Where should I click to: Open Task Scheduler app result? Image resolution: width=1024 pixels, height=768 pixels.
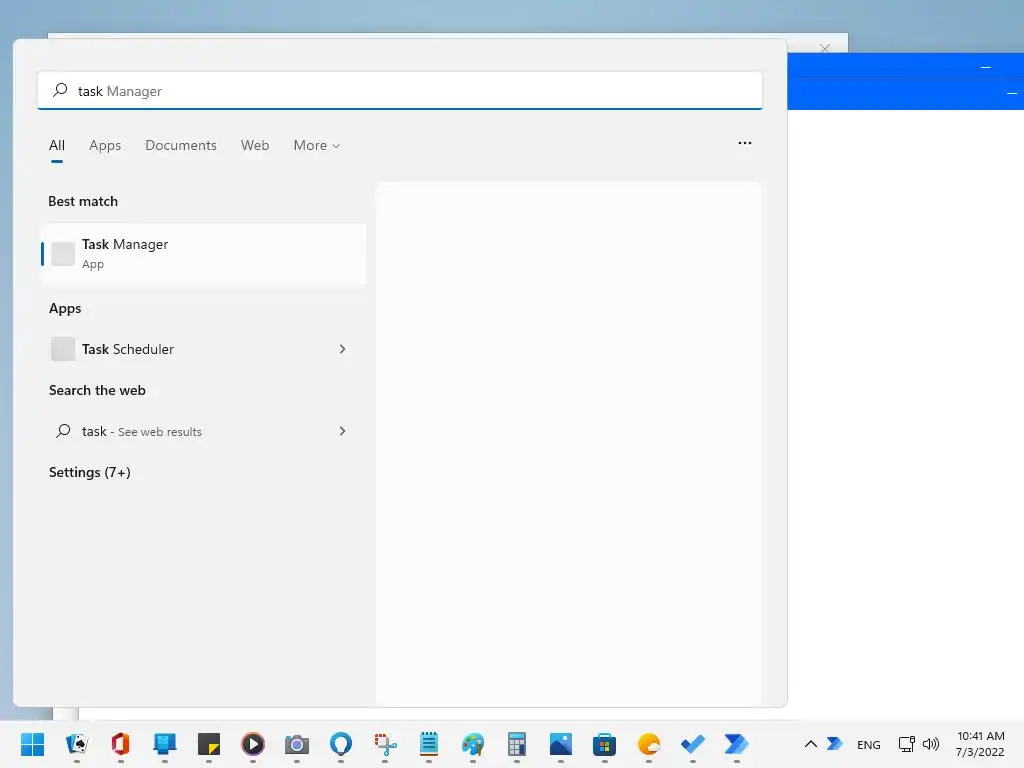(x=203, y=349)
